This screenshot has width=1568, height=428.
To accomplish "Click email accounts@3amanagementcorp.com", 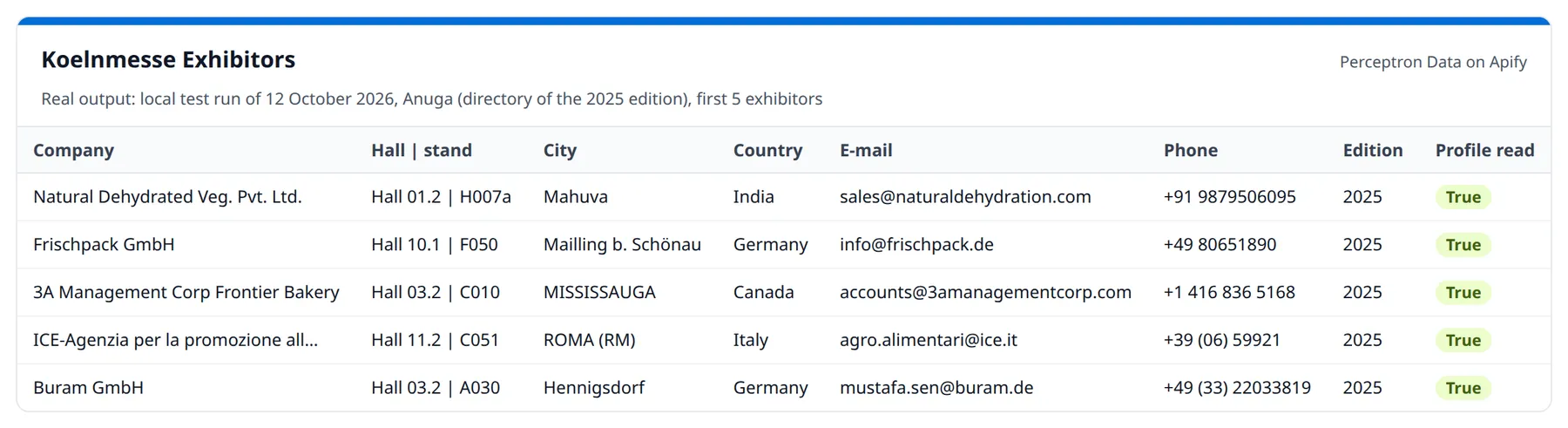I will point(985,293).
